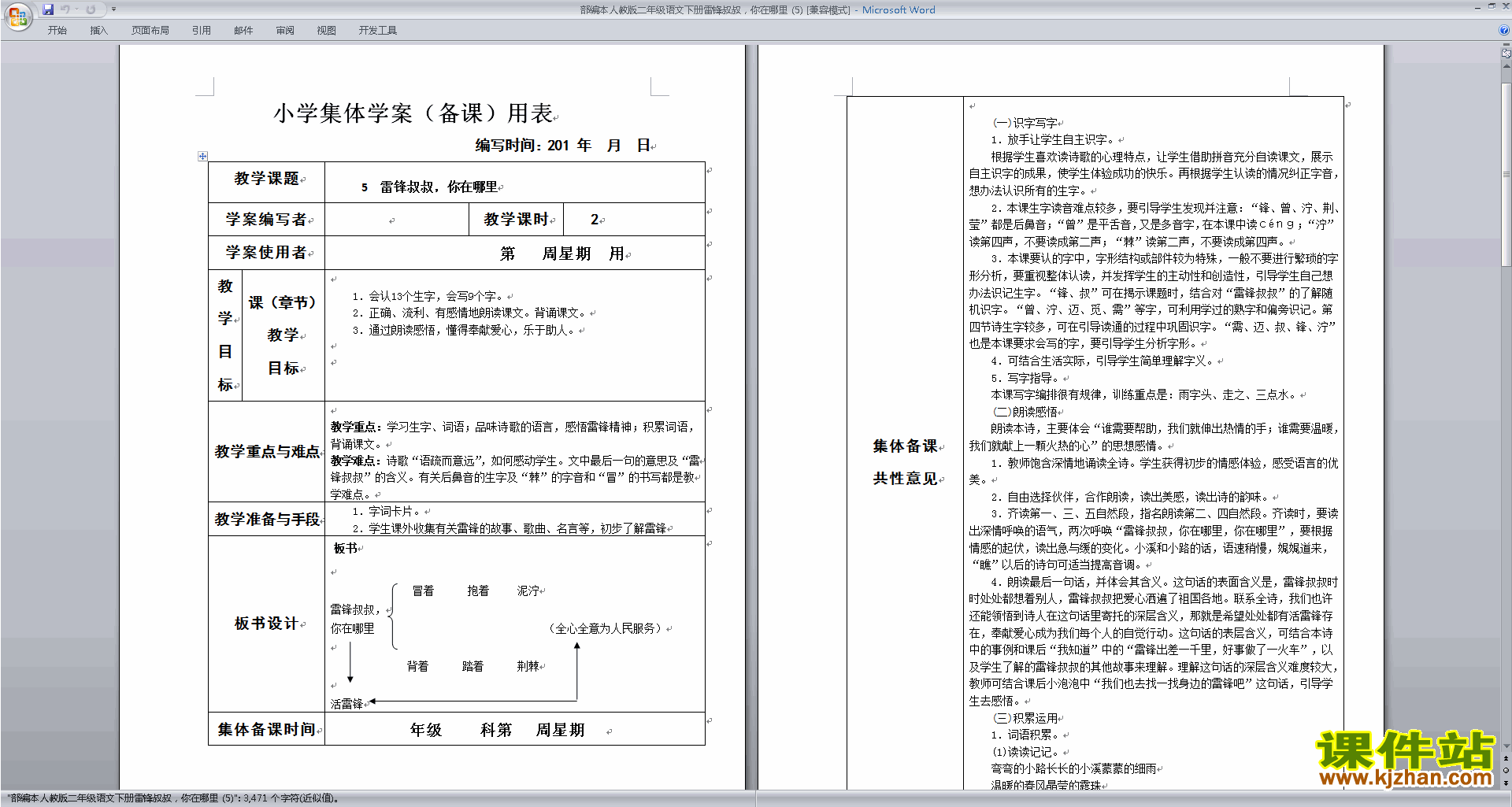Viewport: 1512px width, 807px height.
Task: Click the word 荆棘 in the board diagram
Action: (528, 666)
